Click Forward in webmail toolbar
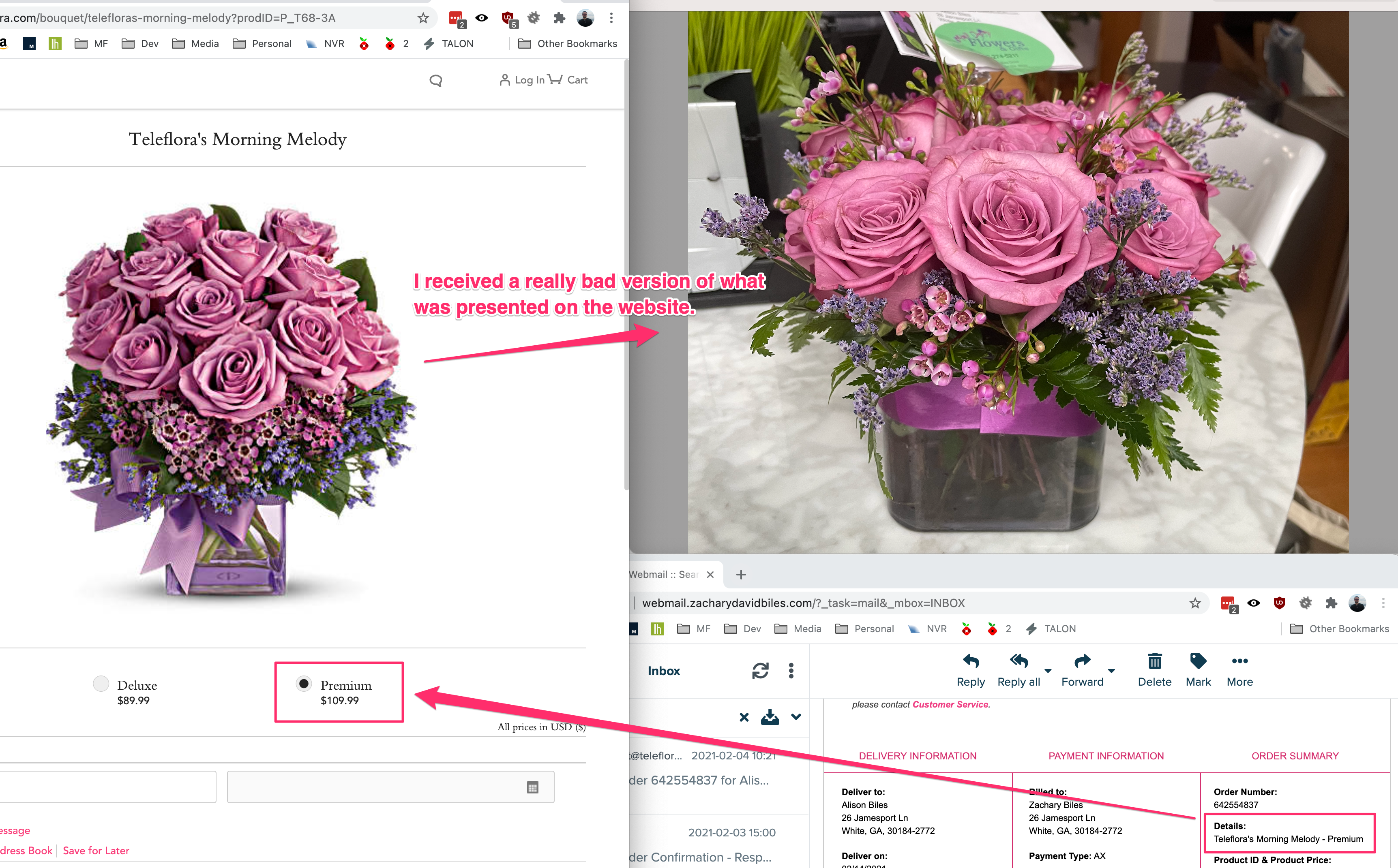This screenshot has height=868, width=1398. click(1083, 671)
